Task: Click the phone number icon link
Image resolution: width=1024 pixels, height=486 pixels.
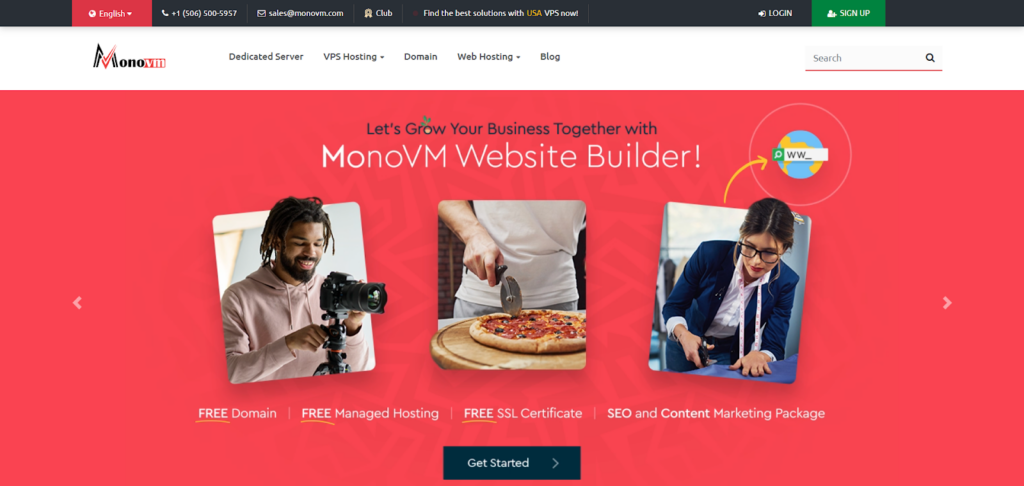Action: 199,13
